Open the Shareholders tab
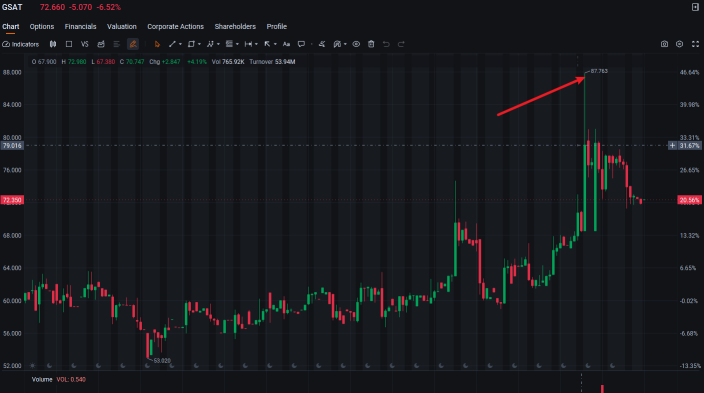The height and width of the screenshot is (393, 704). (x=235, y=26)
